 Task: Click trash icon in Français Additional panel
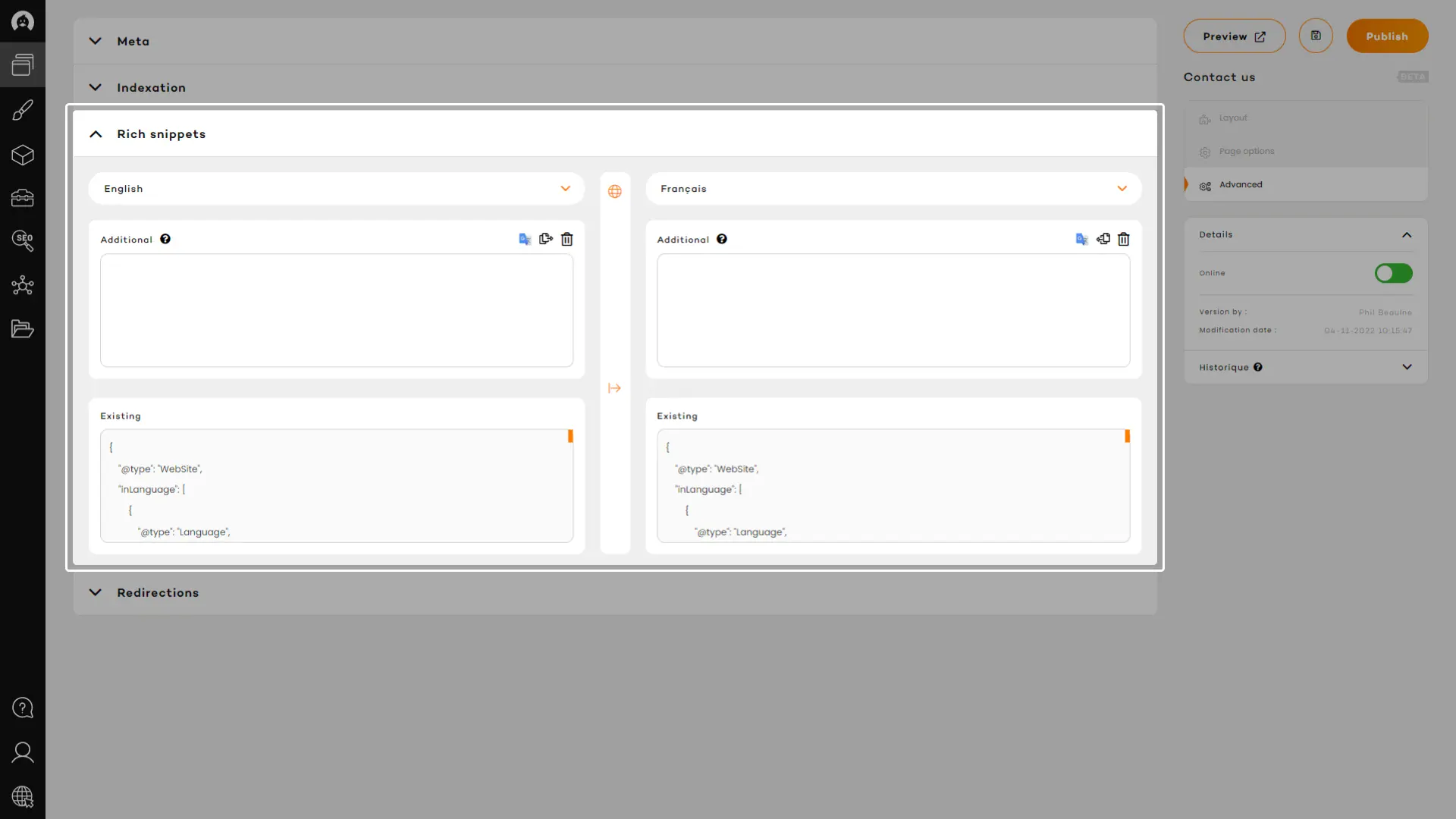tap(1124, 239)
